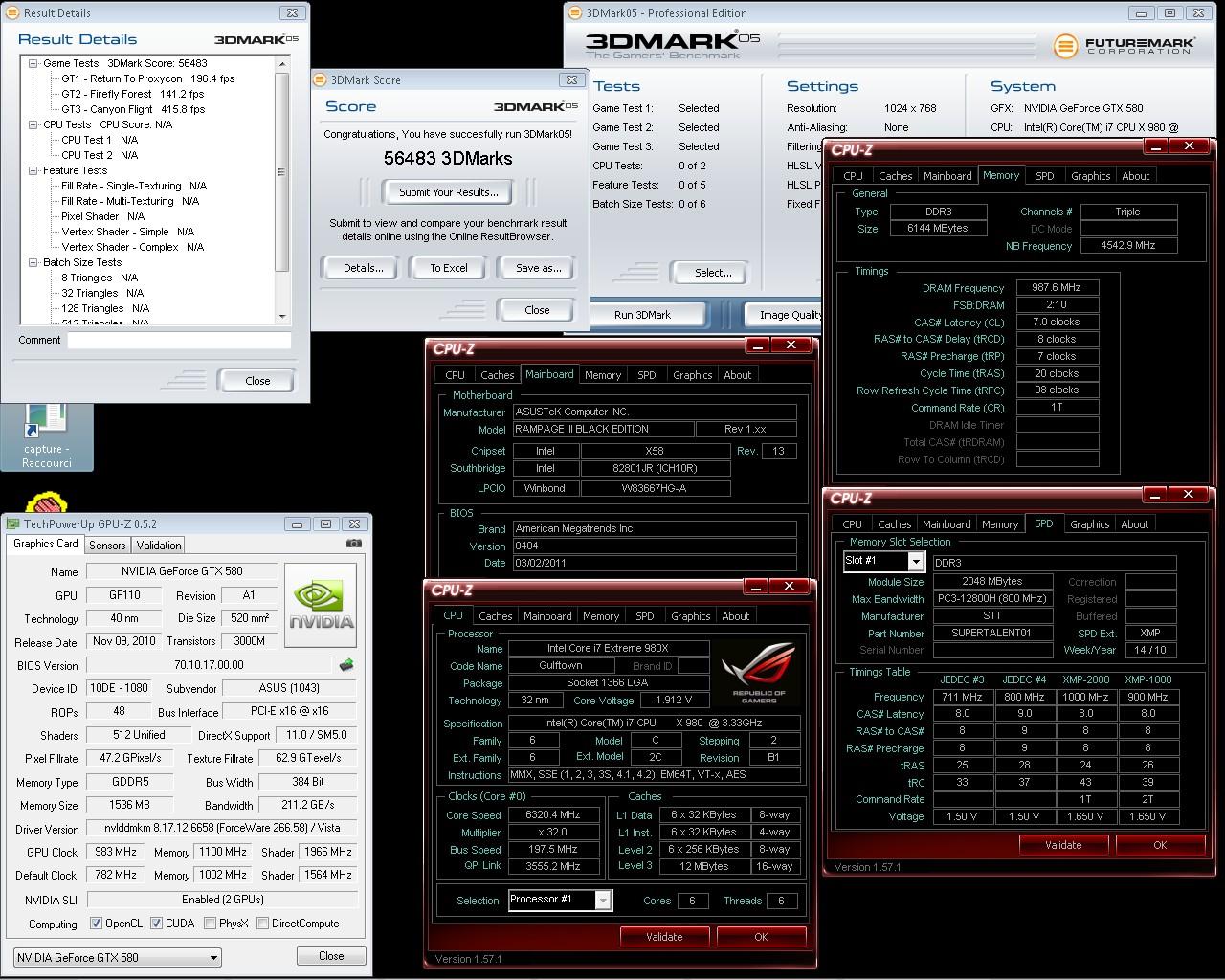Open Mainboard tab in the CPU-Z processor window
The height and width of the screenshot is (980, 1225).
(x=547, y=616)
